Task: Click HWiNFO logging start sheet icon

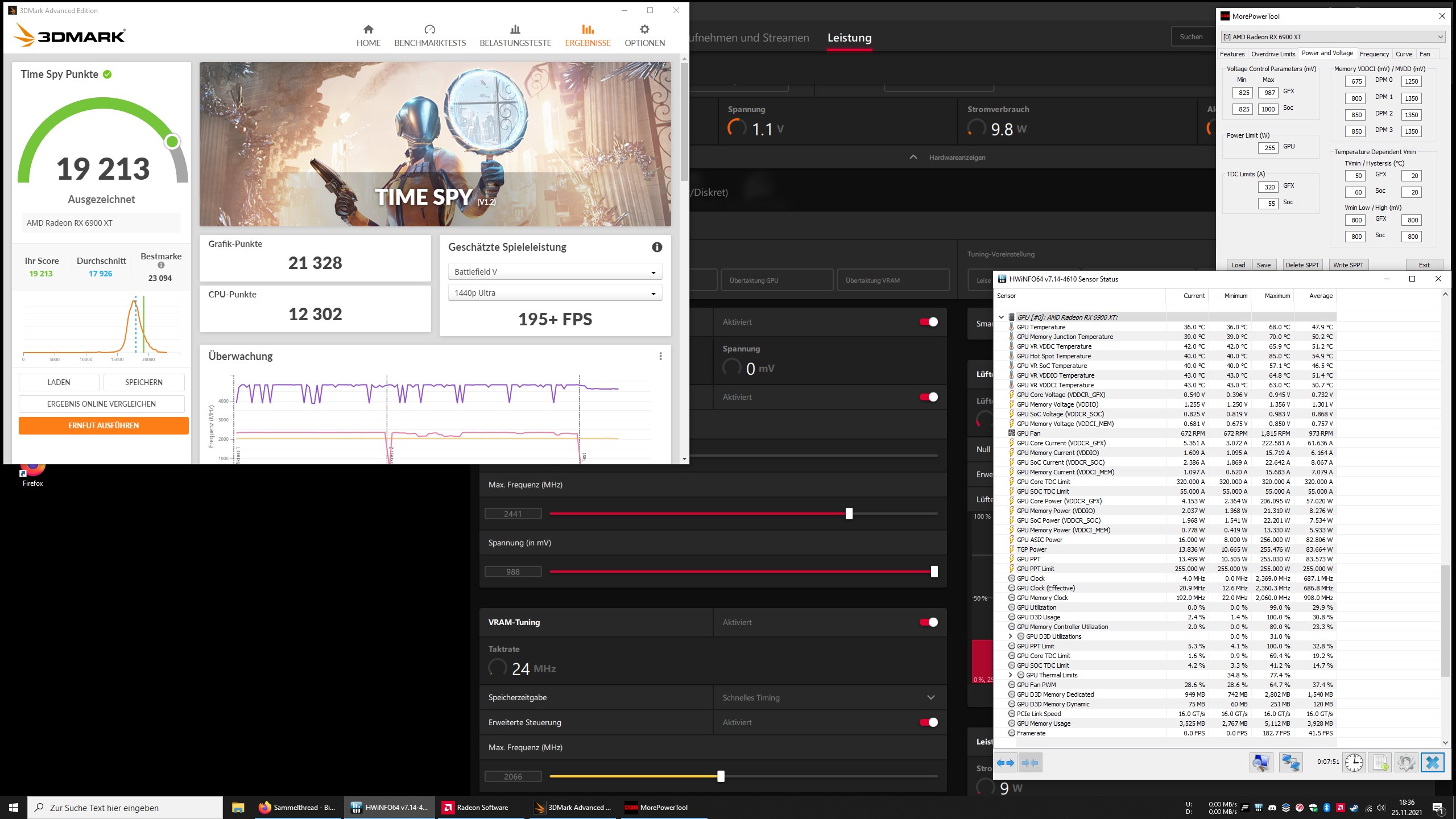Action: (1380, 763)
